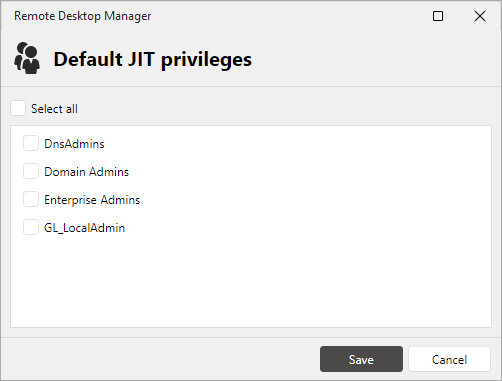Viewport: 502px width, 381px height.
Task: Tick the Select all checkbox
Action: [18, 108]
